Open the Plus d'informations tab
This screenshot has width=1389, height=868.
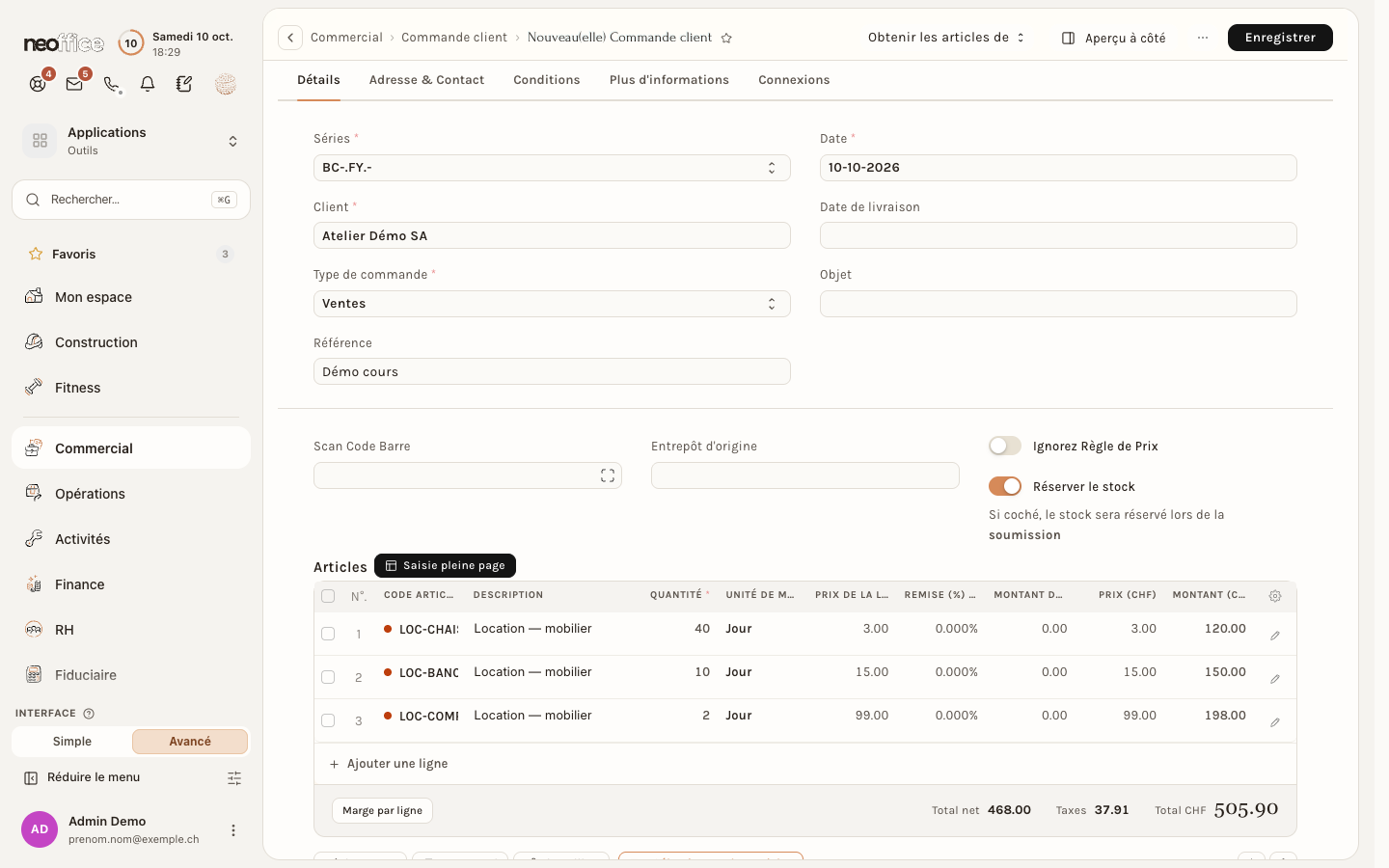(x=669, y=80)
